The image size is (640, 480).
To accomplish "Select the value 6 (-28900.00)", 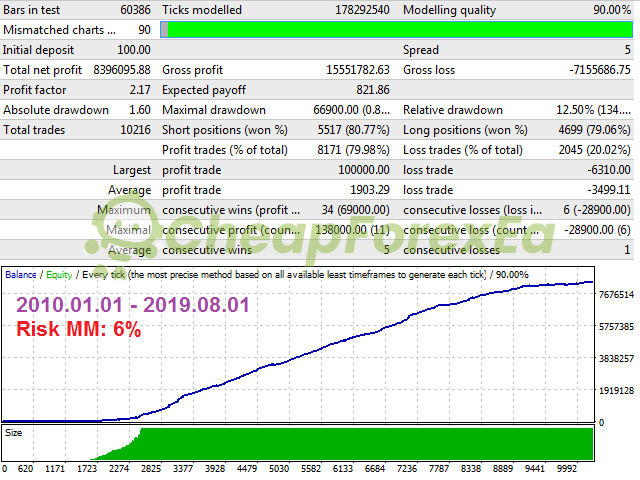I will pyautogui.click(x=597, y=210).
